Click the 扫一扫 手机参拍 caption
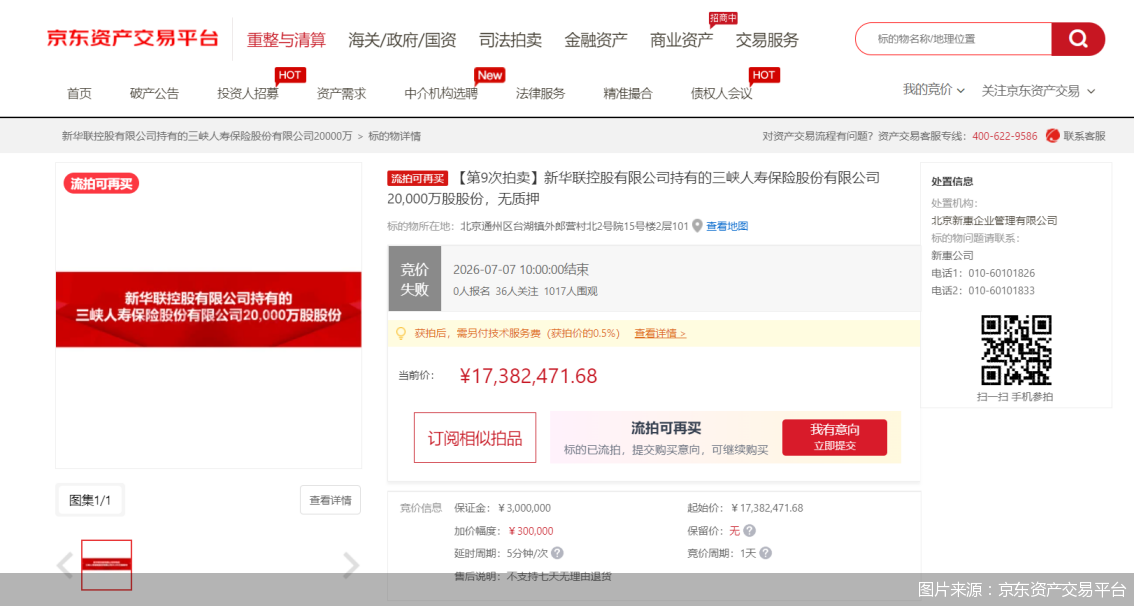 click(x=1015, y=397)
